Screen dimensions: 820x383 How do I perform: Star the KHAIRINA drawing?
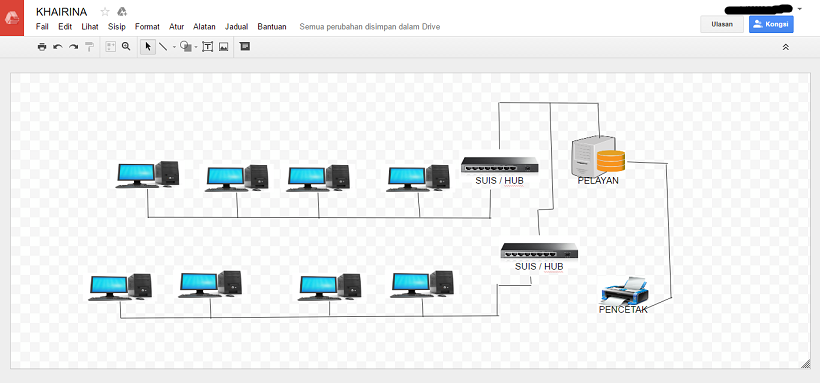(x=105, y=12)
